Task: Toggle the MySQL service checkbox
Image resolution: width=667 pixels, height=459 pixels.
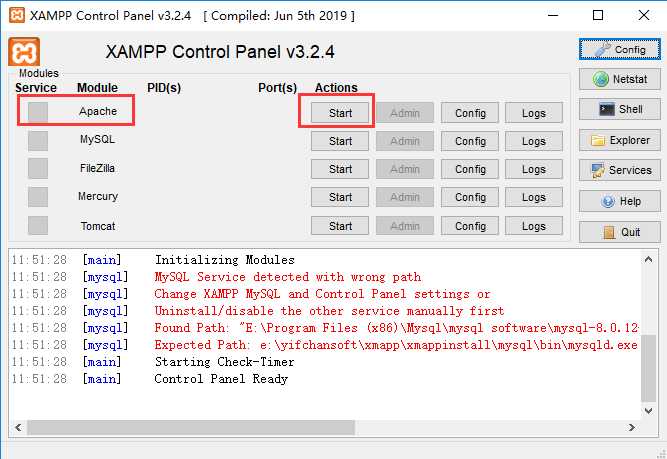Action: [x=38, y=141]
